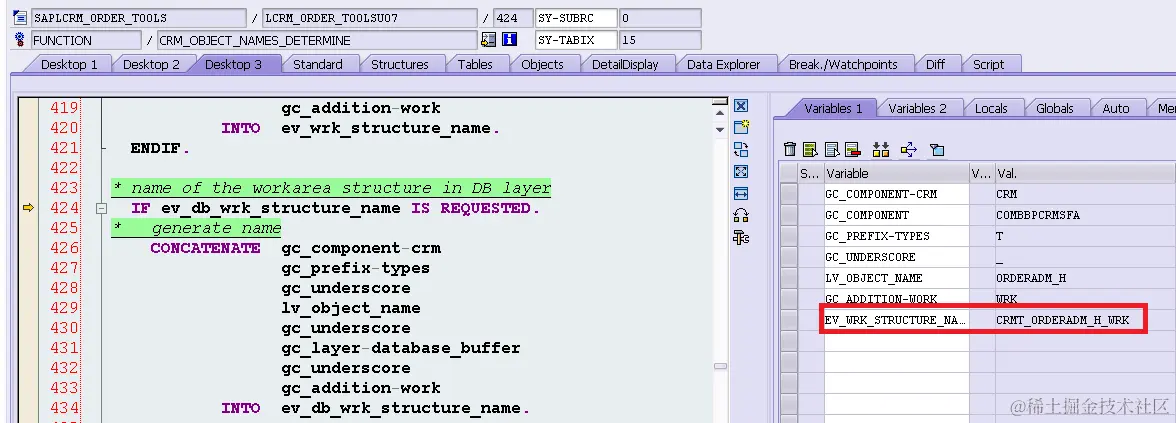Click the GC_COMPONENT variable cell
This screenshot has height=423, width=1176.
pyautogui.click(x=896, y=214)
